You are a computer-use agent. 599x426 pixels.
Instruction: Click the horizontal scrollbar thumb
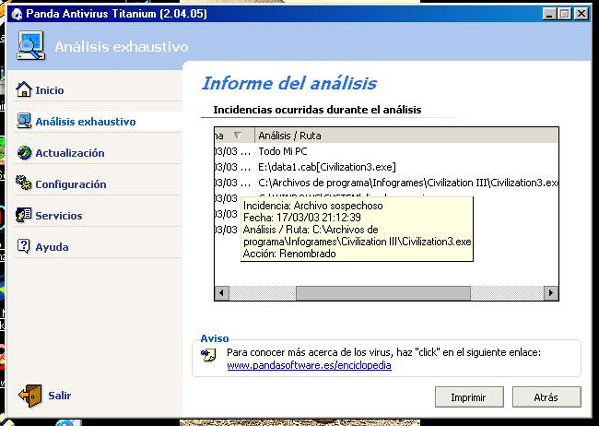pos(383,293)
